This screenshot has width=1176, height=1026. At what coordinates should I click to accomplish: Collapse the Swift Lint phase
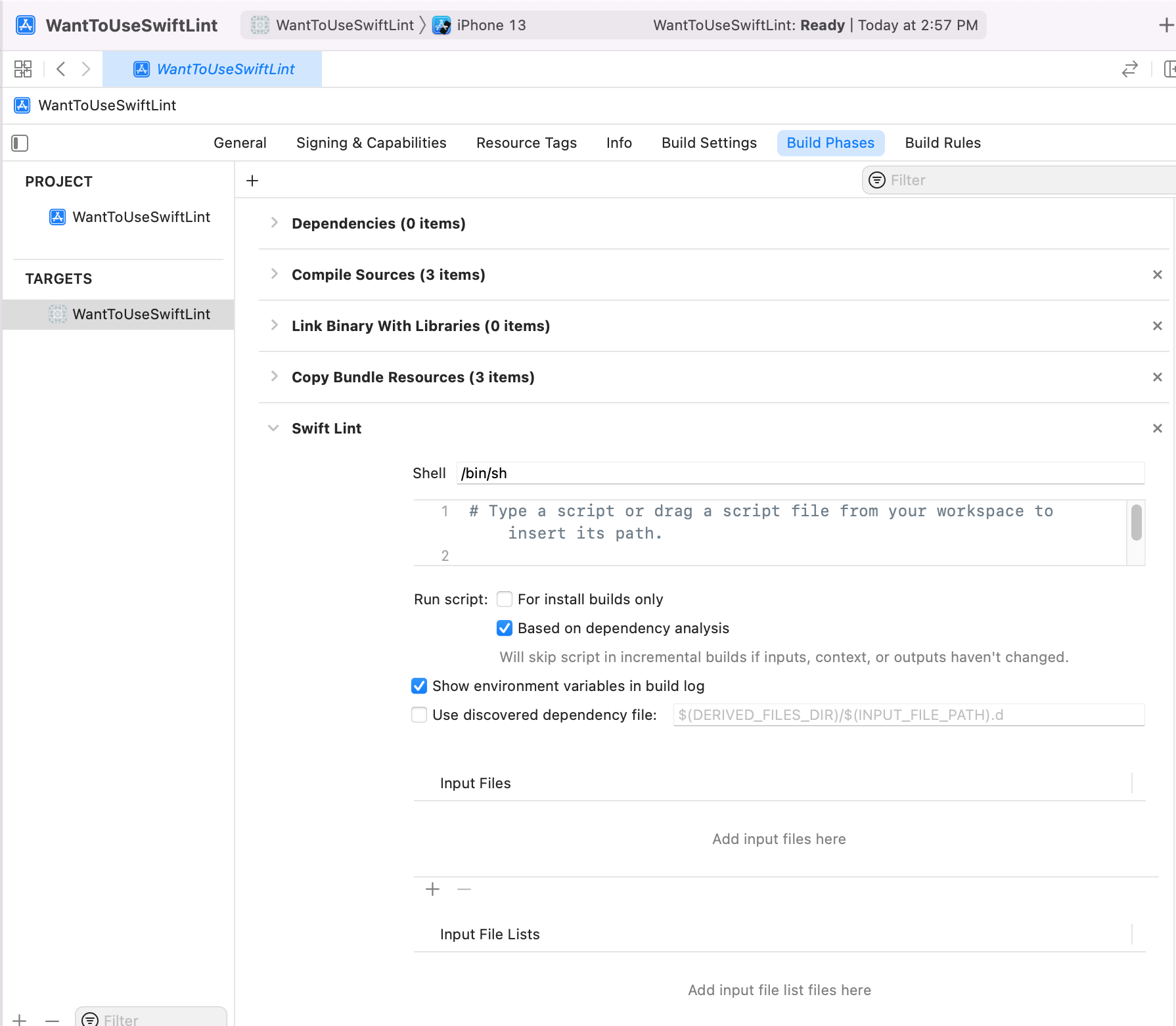[x=273, y=428]
